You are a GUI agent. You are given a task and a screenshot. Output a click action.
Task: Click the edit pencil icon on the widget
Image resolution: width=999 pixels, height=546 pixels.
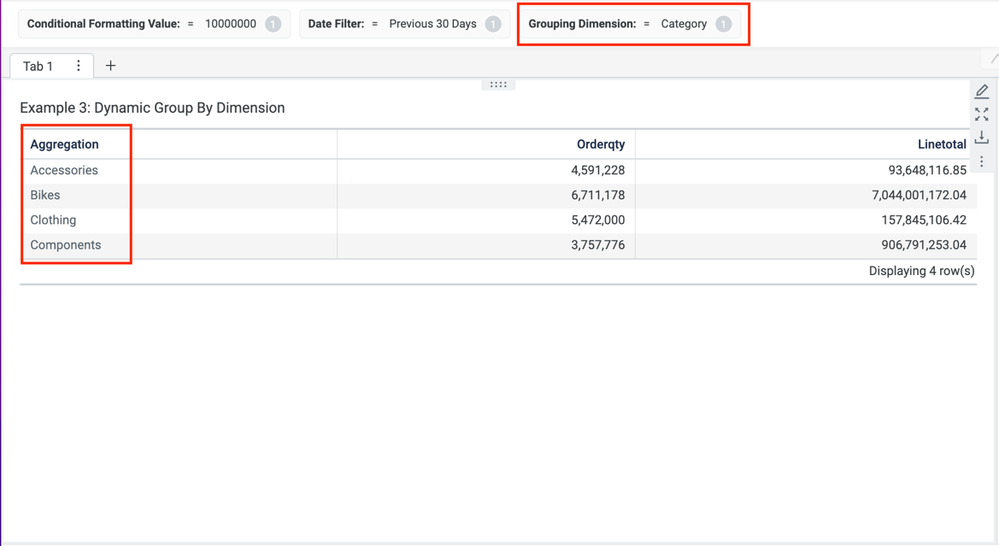coord(981,91)
